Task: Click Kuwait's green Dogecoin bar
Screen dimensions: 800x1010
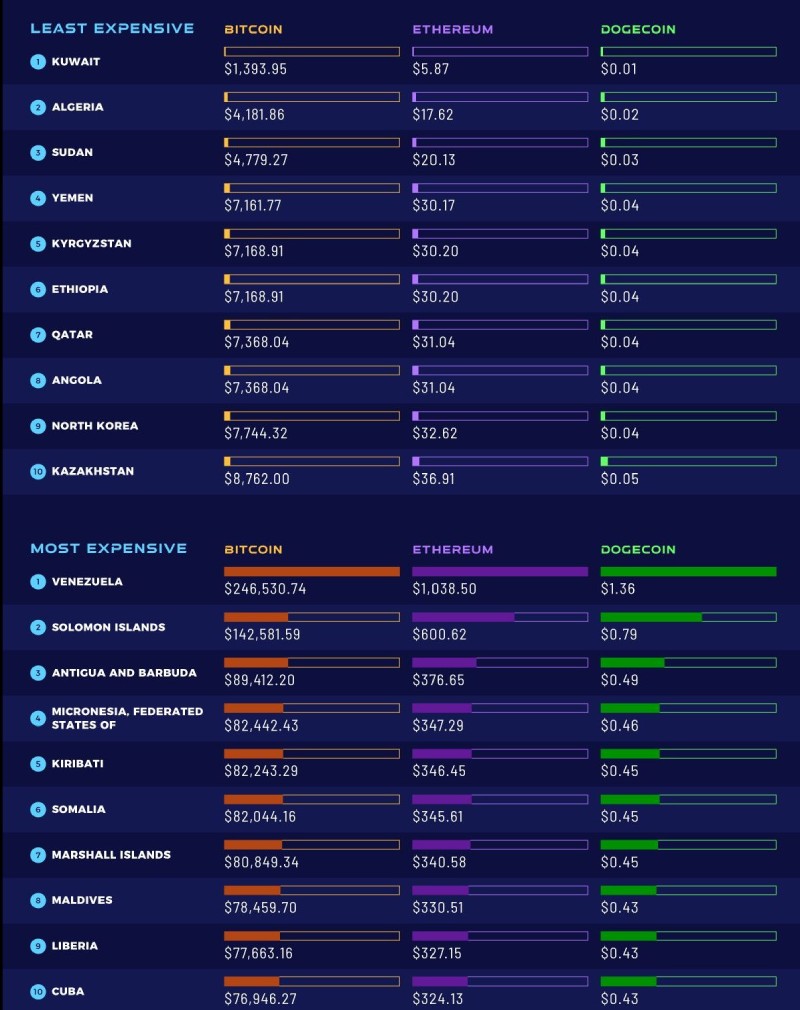Action: pos(688,51)
